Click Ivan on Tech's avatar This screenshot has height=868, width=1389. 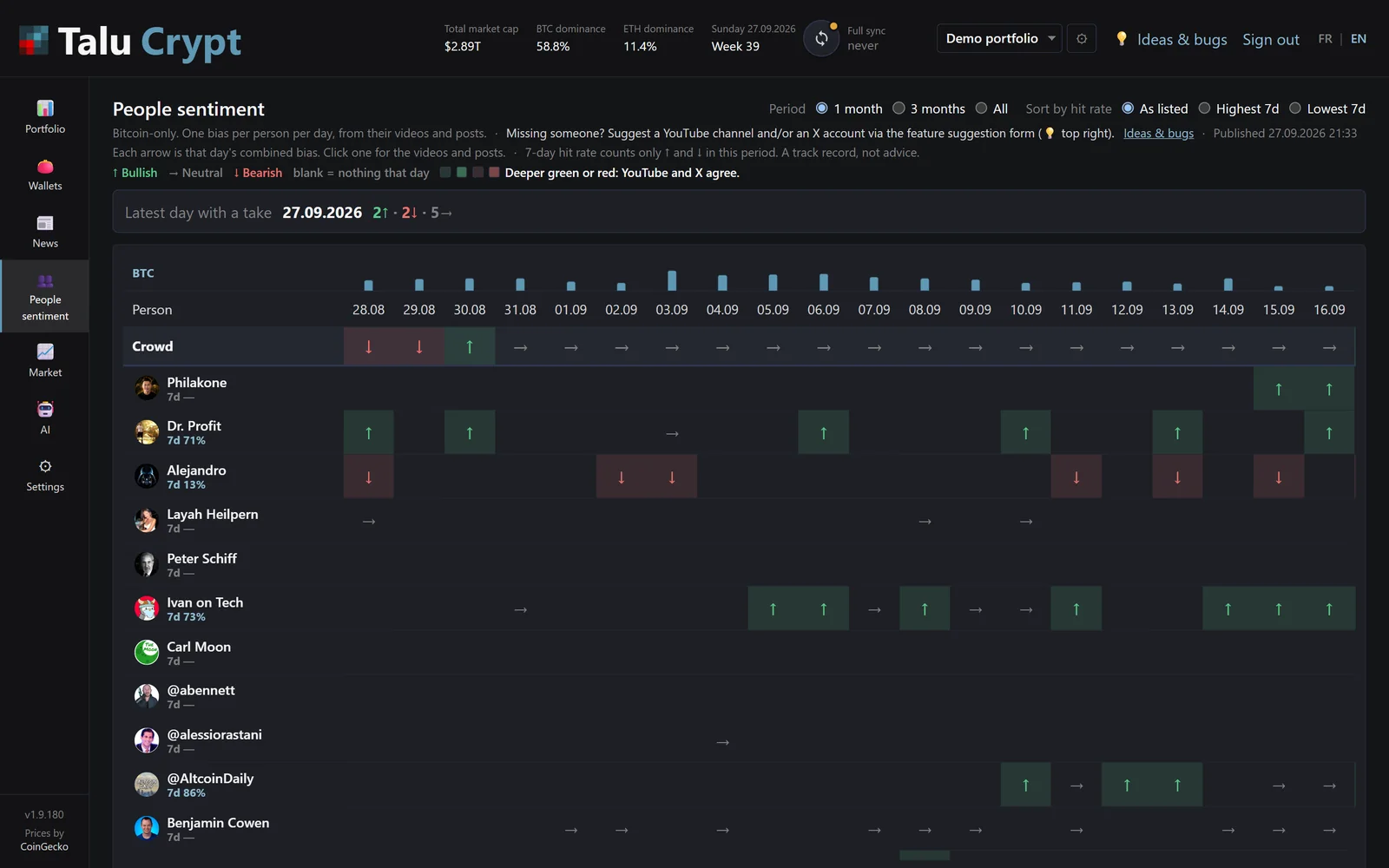[x=147, y=608]
